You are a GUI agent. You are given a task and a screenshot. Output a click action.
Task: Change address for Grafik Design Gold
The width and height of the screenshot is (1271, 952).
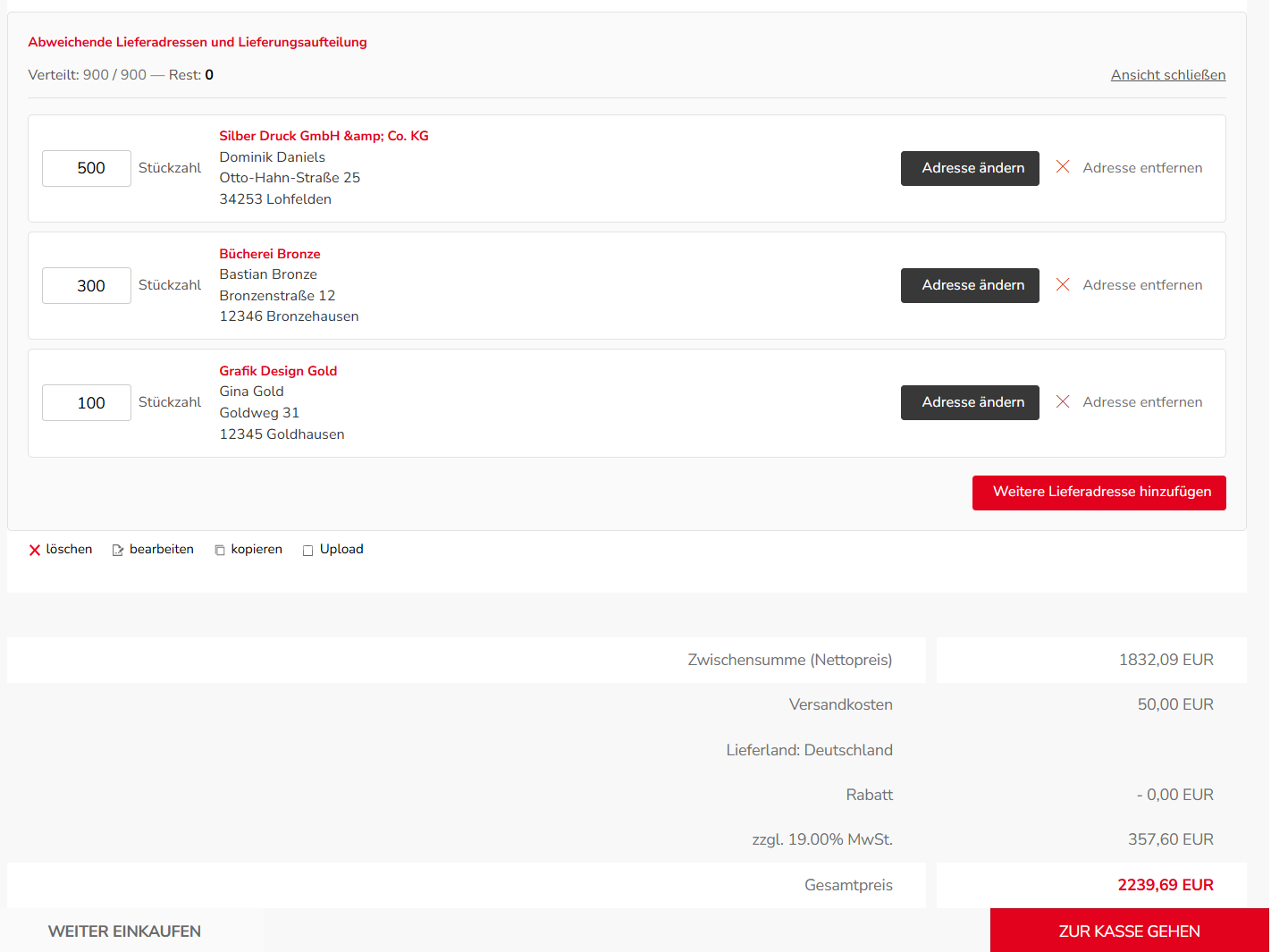[970, 402]
